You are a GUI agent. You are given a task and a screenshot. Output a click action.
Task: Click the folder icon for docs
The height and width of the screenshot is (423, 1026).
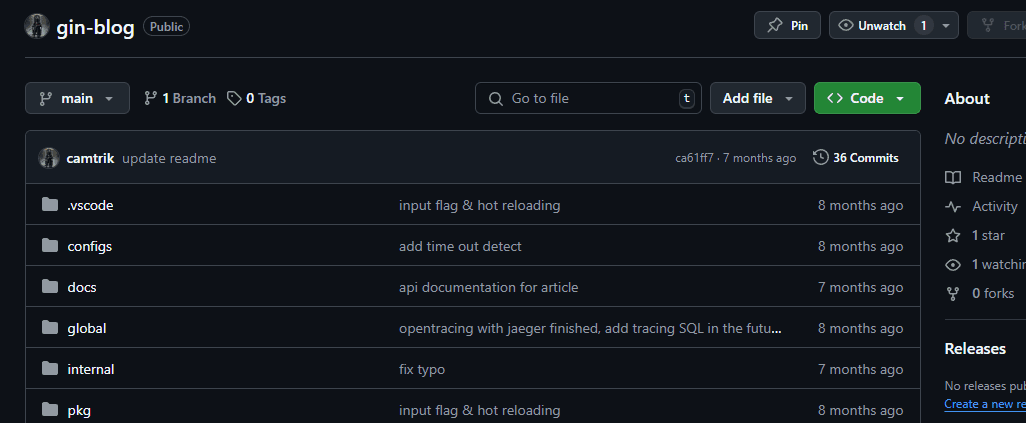[x=50, y=287]
